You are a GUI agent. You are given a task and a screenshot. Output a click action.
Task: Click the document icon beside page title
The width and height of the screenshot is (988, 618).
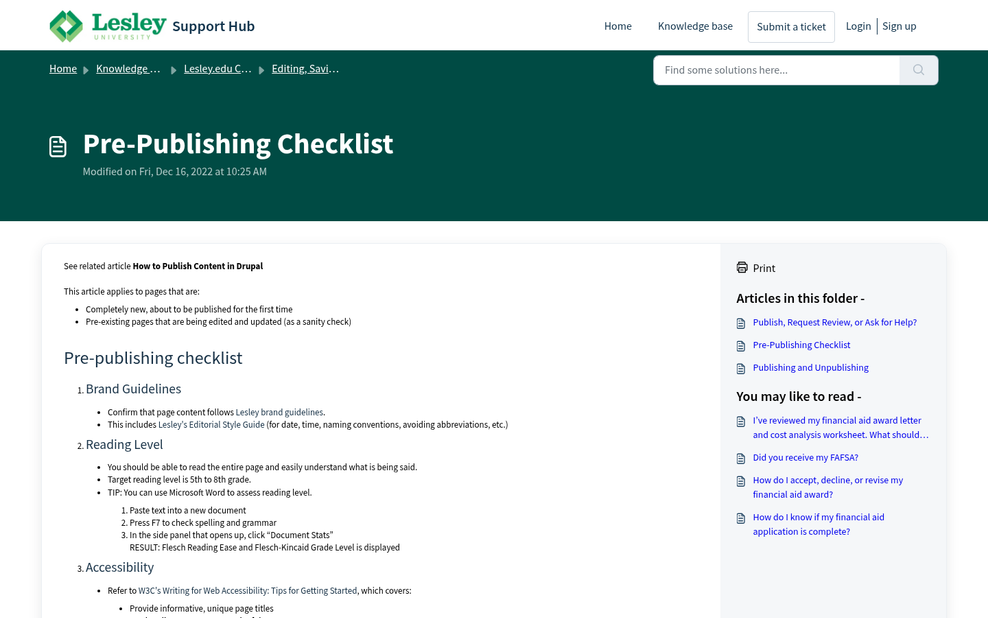tap(58, 146)
